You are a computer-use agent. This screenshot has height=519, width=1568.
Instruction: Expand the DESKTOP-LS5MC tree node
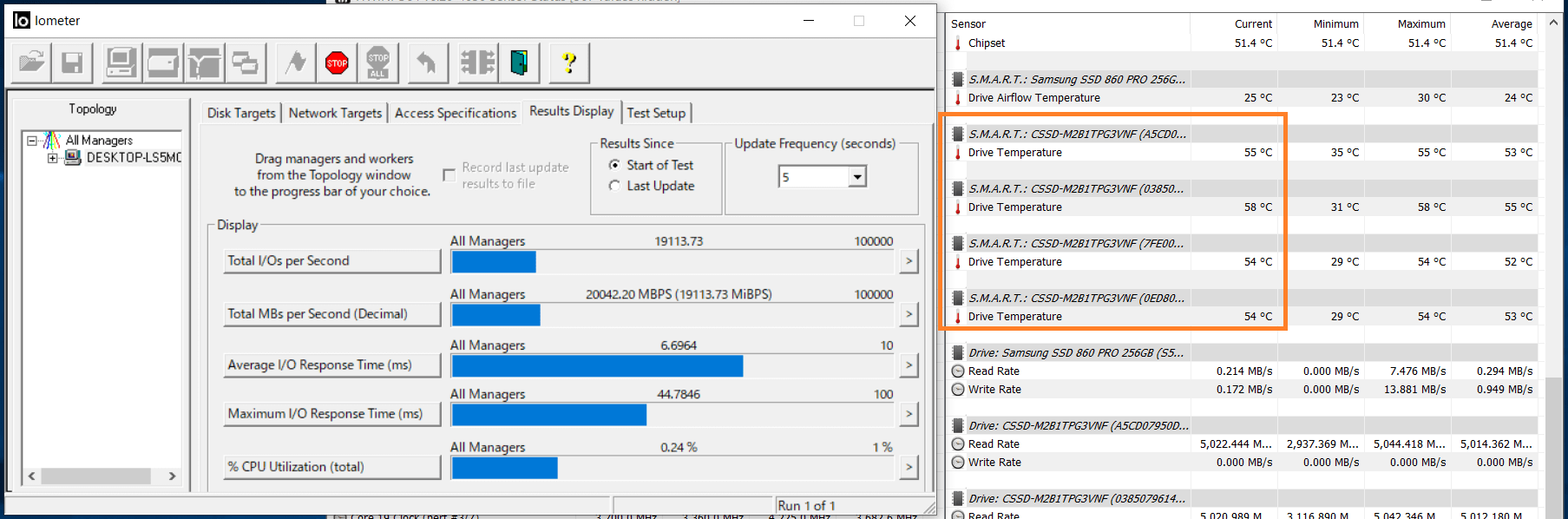pyautogui.click(x=53, y=158)
